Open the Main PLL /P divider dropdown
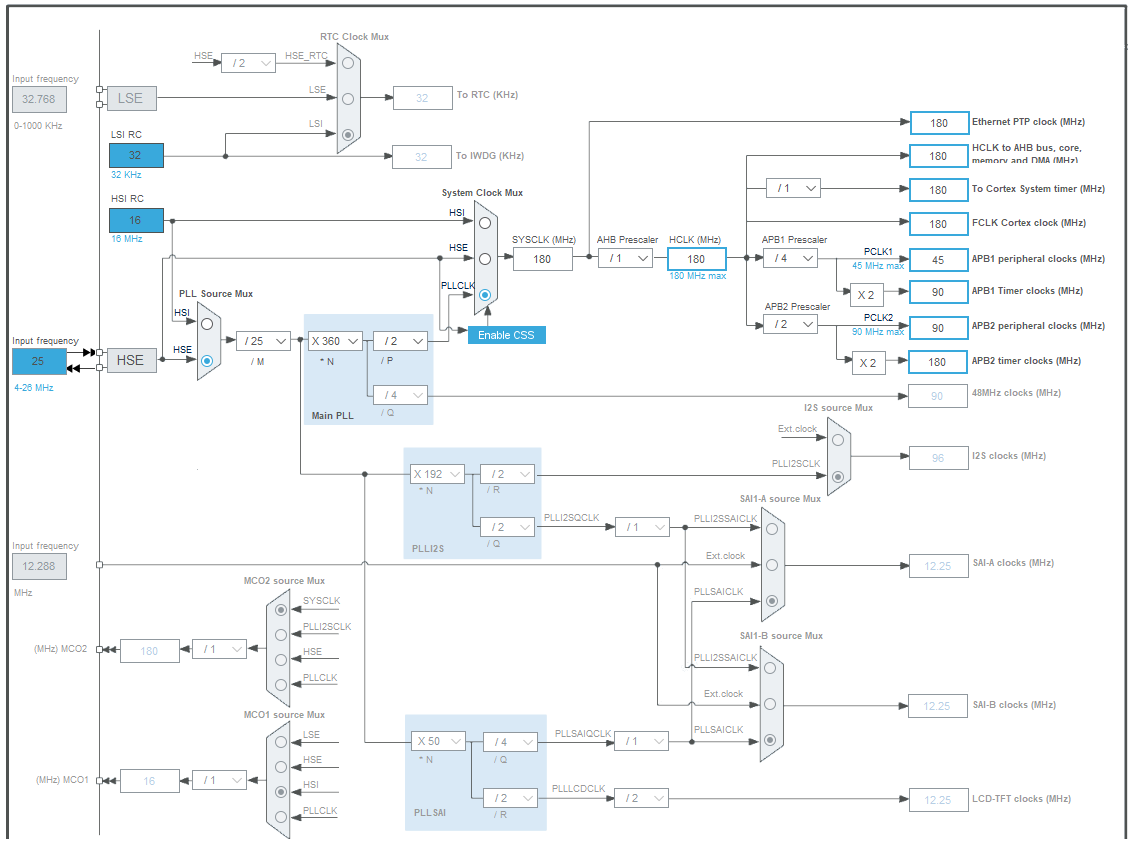 click(400, 341)
